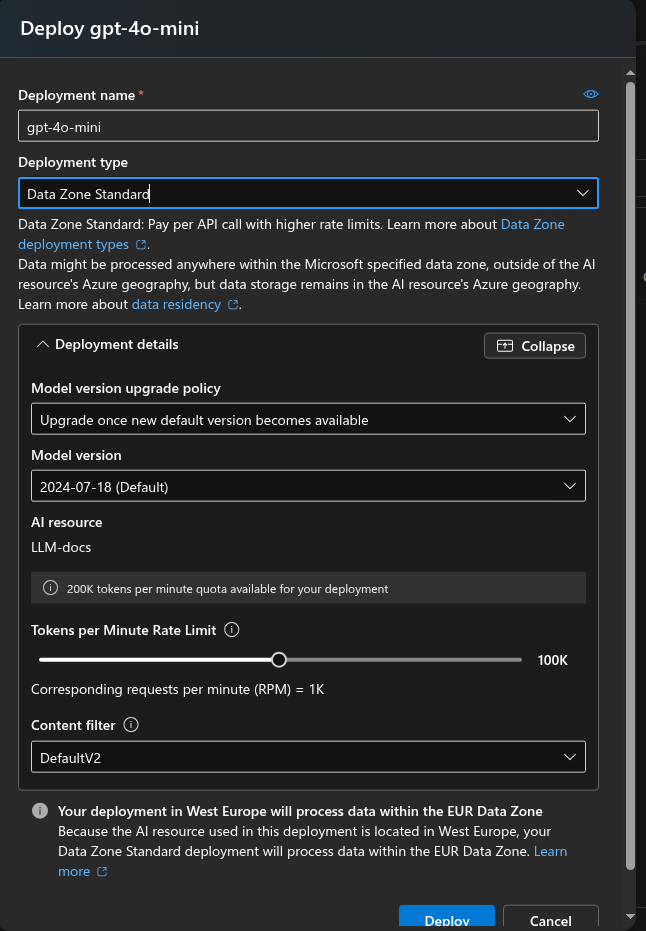
Task: Click the Tokens per Minute rate limit slider handle
Action: 279,659
